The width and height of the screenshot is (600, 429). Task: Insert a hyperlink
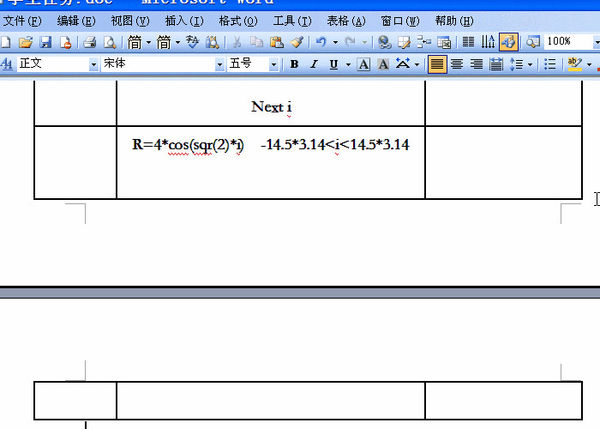pyautogui.click(x=384, y=42)
